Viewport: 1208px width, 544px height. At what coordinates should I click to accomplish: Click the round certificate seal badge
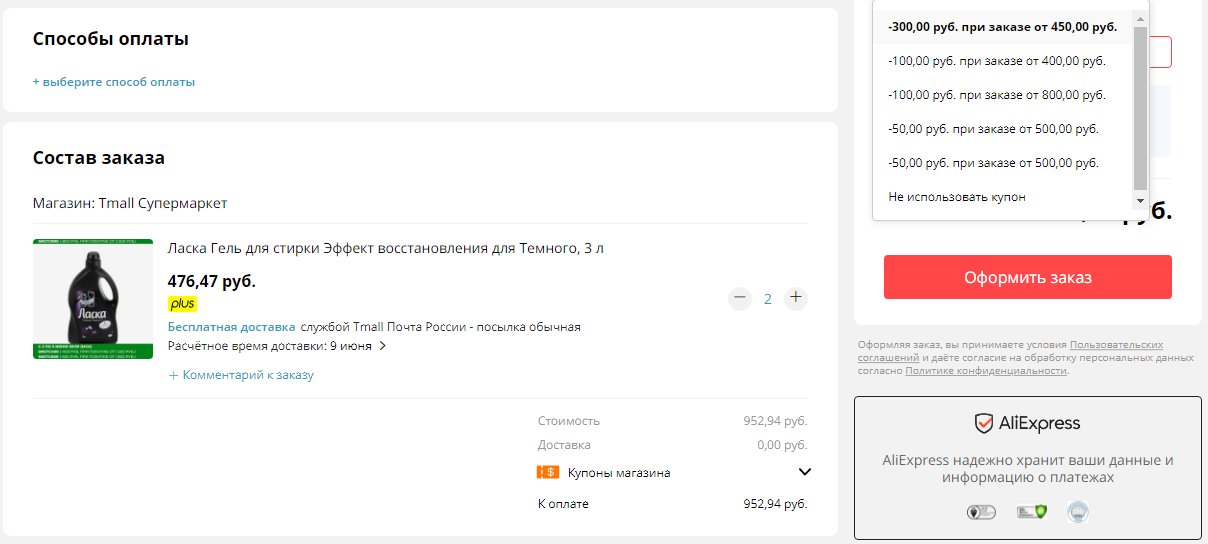[x=1077, y=512]
